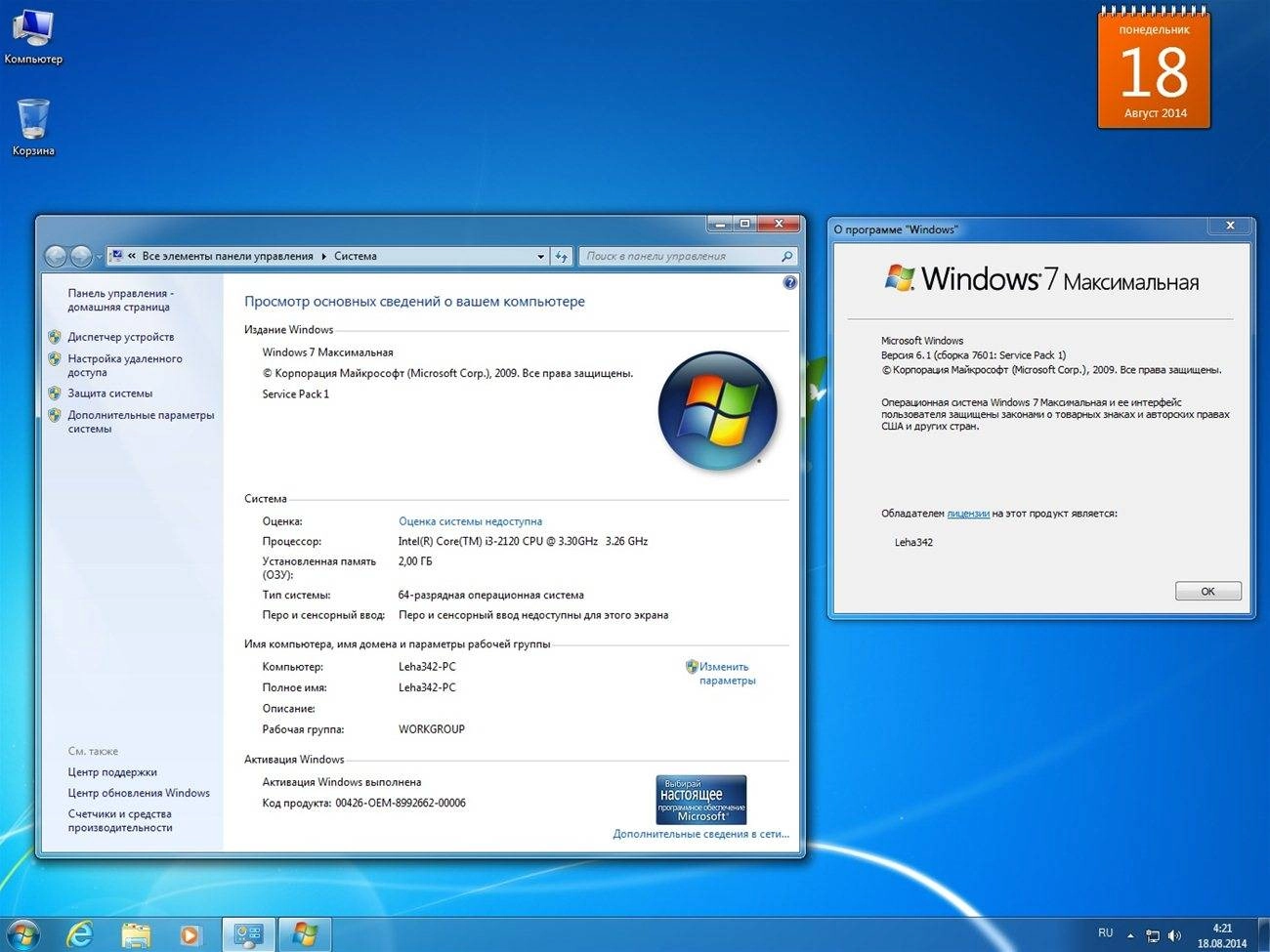Click 'Изменить параметры' link
The height and width of the screenshot is (952, 1270).
click(x=727, y=674)
